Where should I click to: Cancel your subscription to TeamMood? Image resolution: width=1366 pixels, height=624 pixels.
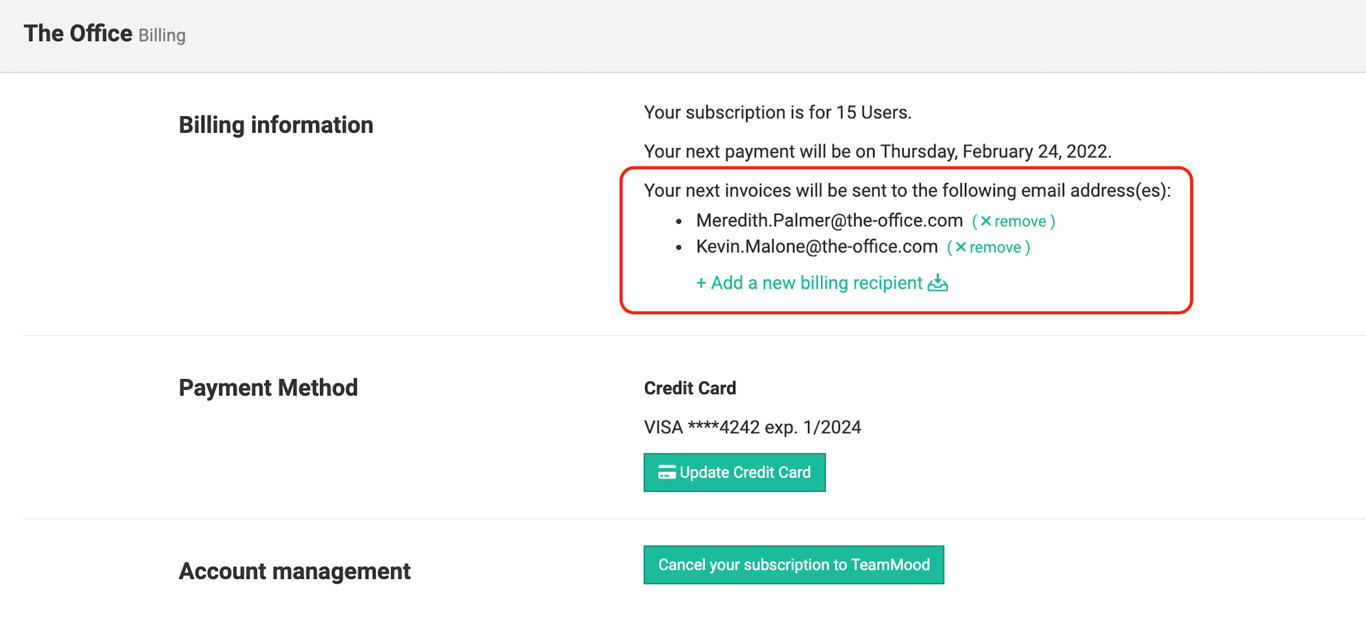point(793,565)
